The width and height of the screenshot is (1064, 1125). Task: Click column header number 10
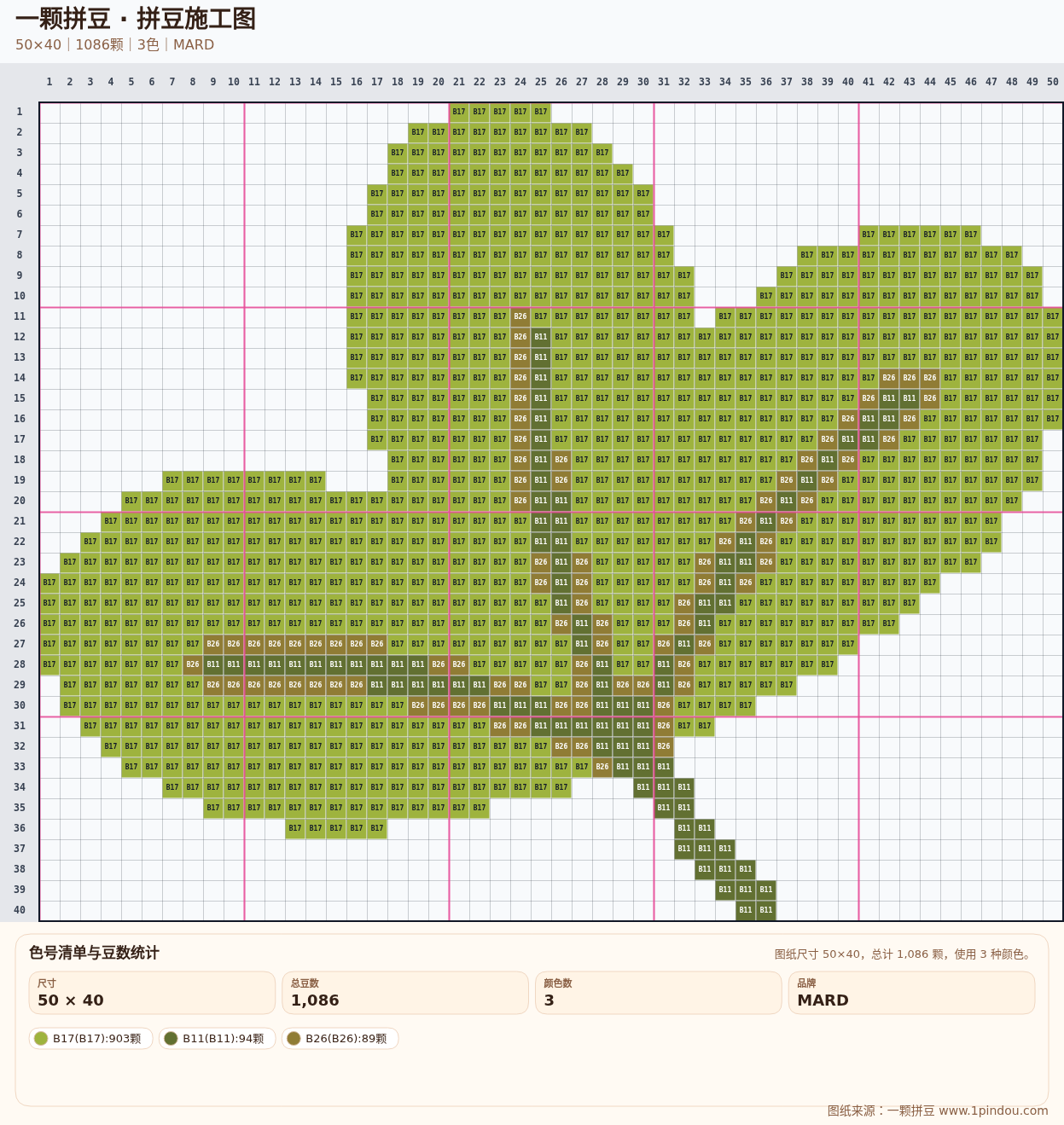point(234,82)
